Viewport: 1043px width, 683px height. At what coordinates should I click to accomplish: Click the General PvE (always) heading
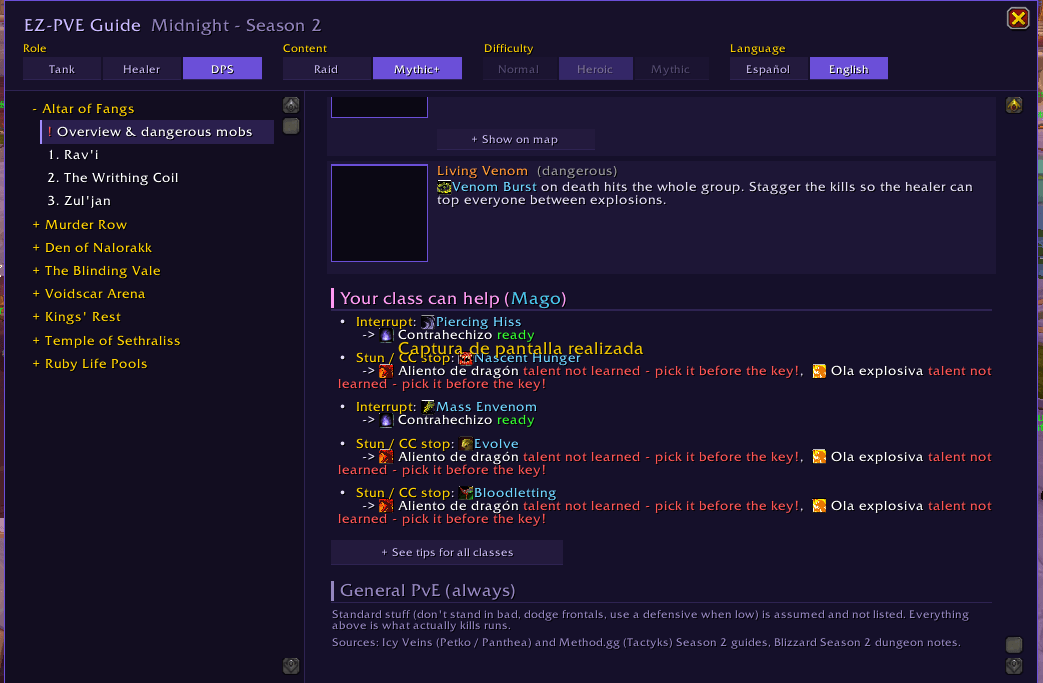coord(428,591)
